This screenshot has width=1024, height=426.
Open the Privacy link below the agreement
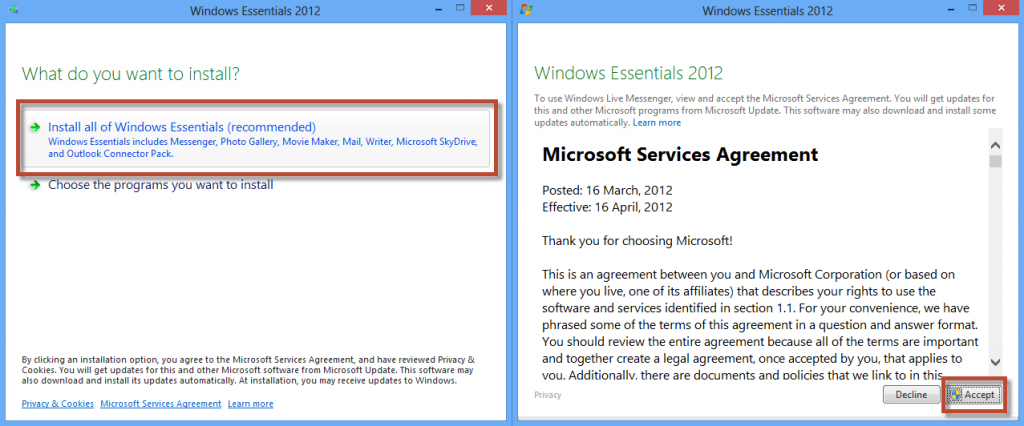click(x=547, y=395)
